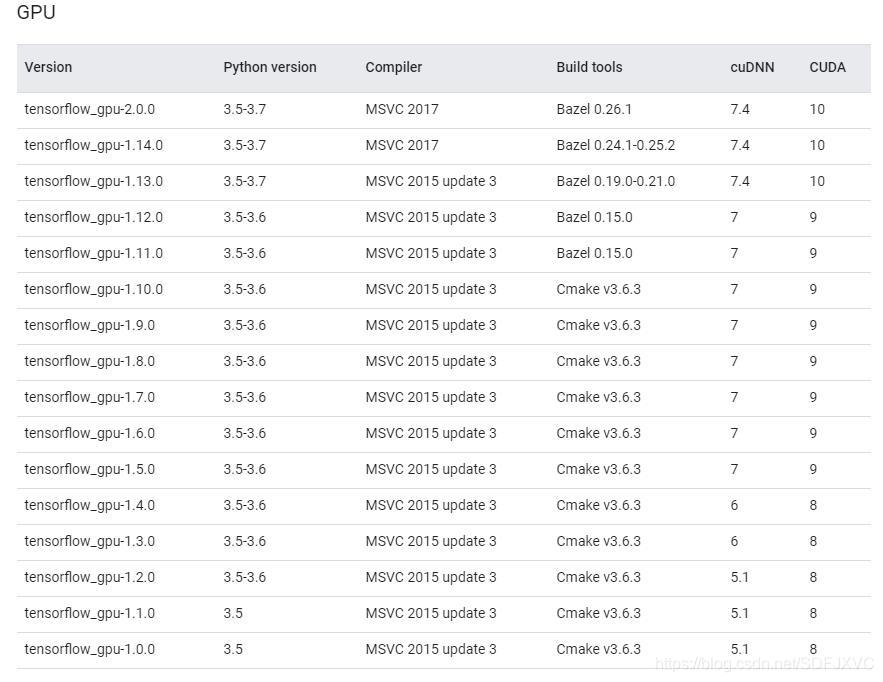Select the tensorflow_gpu-1.5.0 cell
883x682 pixels.
(90, 470)
